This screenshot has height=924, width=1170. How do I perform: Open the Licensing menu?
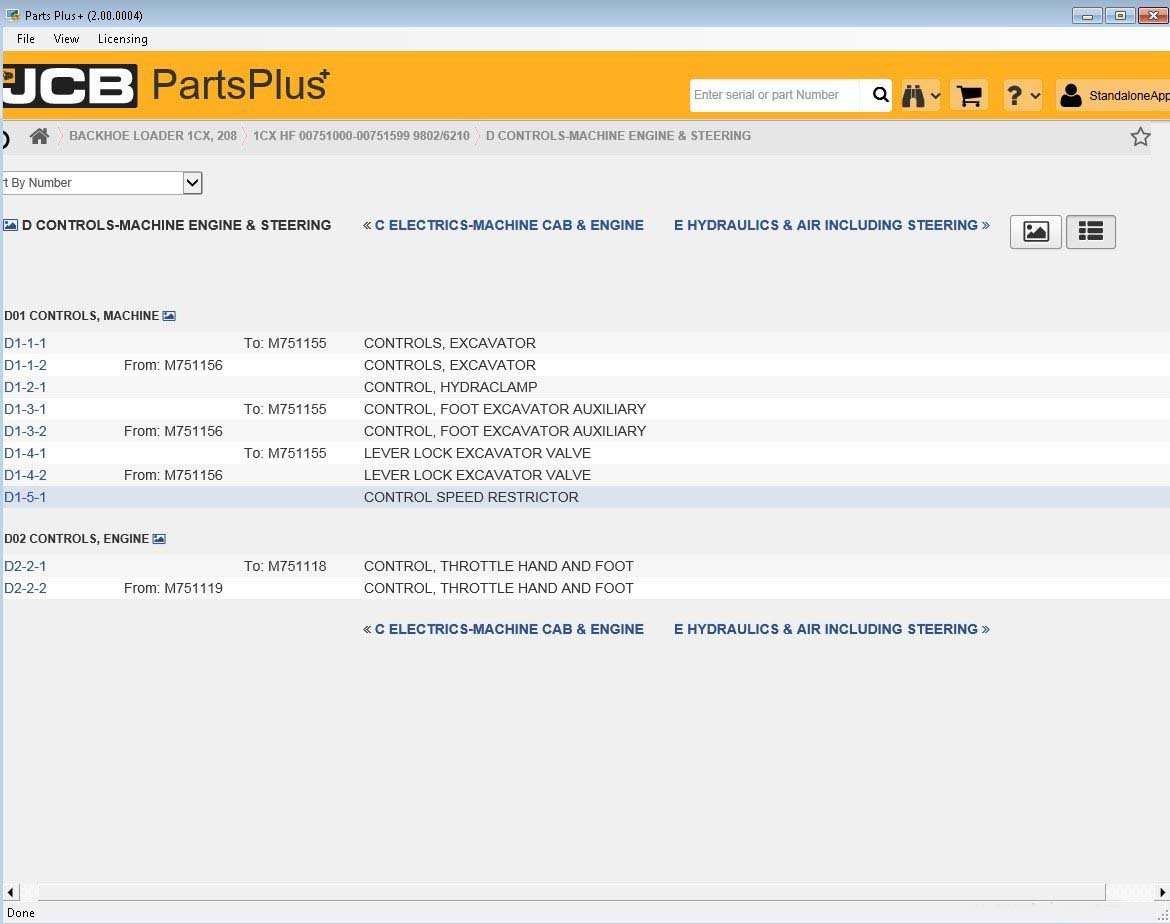[122, 39]
